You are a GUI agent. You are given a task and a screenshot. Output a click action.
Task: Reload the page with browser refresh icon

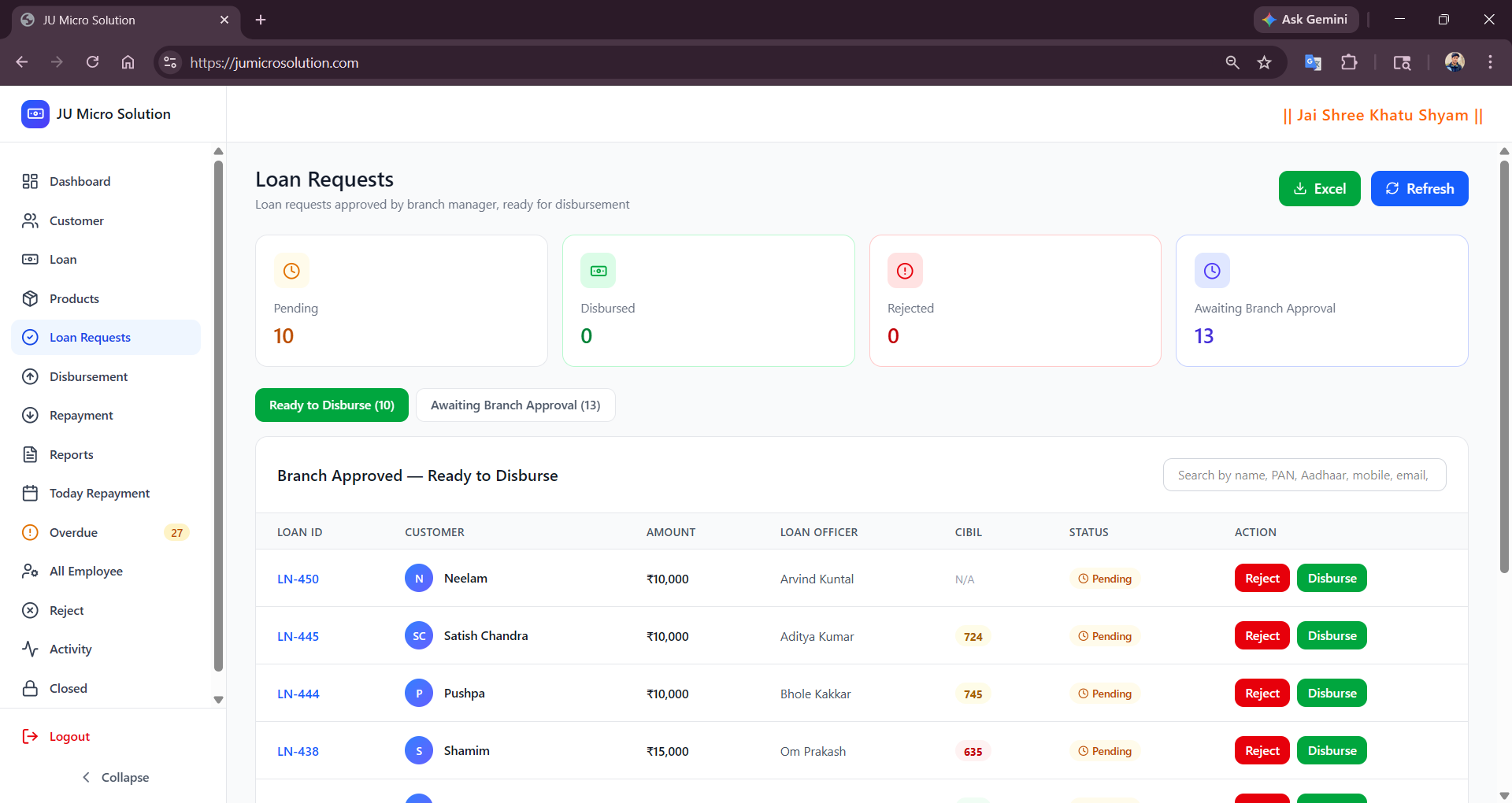pyautogui.click(x=92, y=62)
